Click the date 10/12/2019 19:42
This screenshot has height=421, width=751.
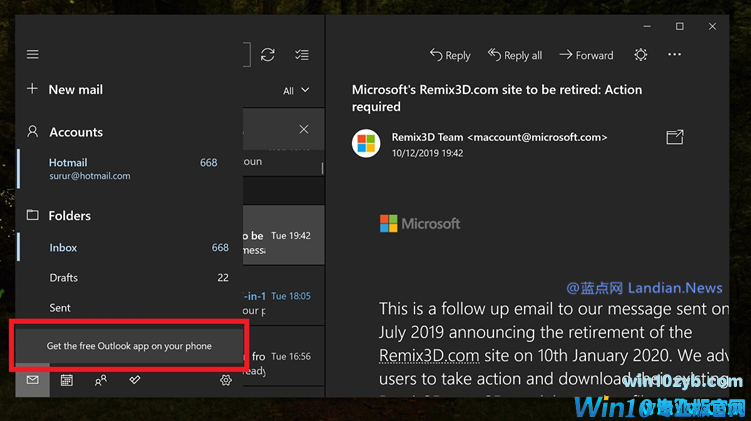point(427,153)
